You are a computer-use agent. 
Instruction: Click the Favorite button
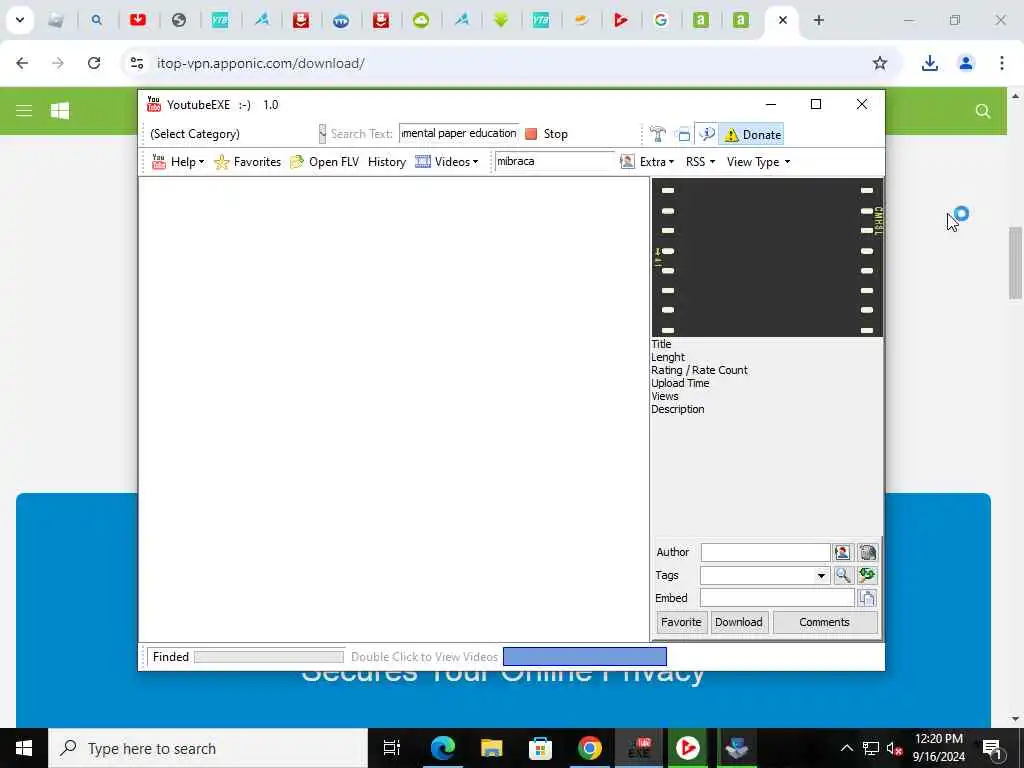[680, 622]
